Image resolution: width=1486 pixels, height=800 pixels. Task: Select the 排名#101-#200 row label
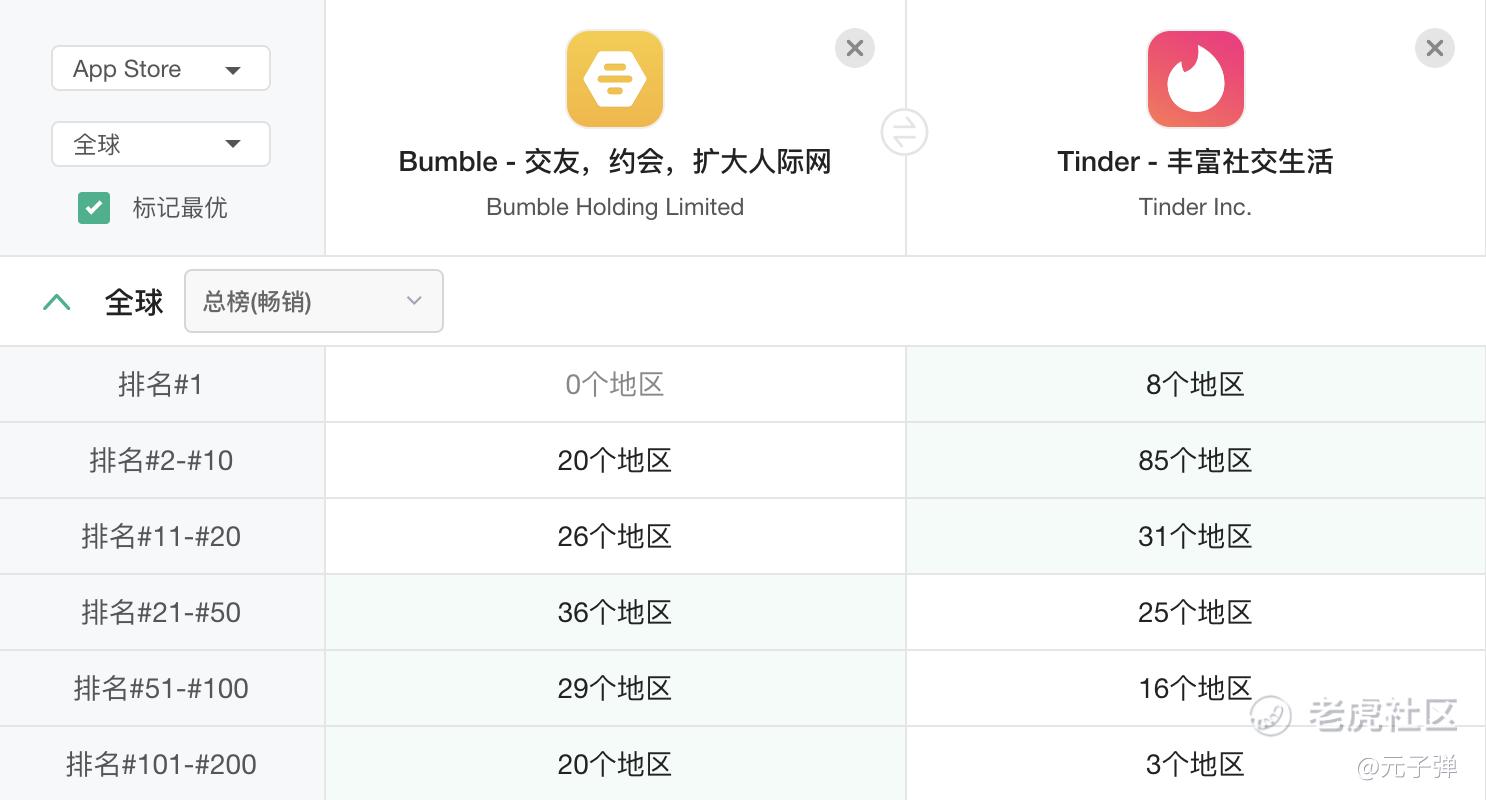coord(161,764)
